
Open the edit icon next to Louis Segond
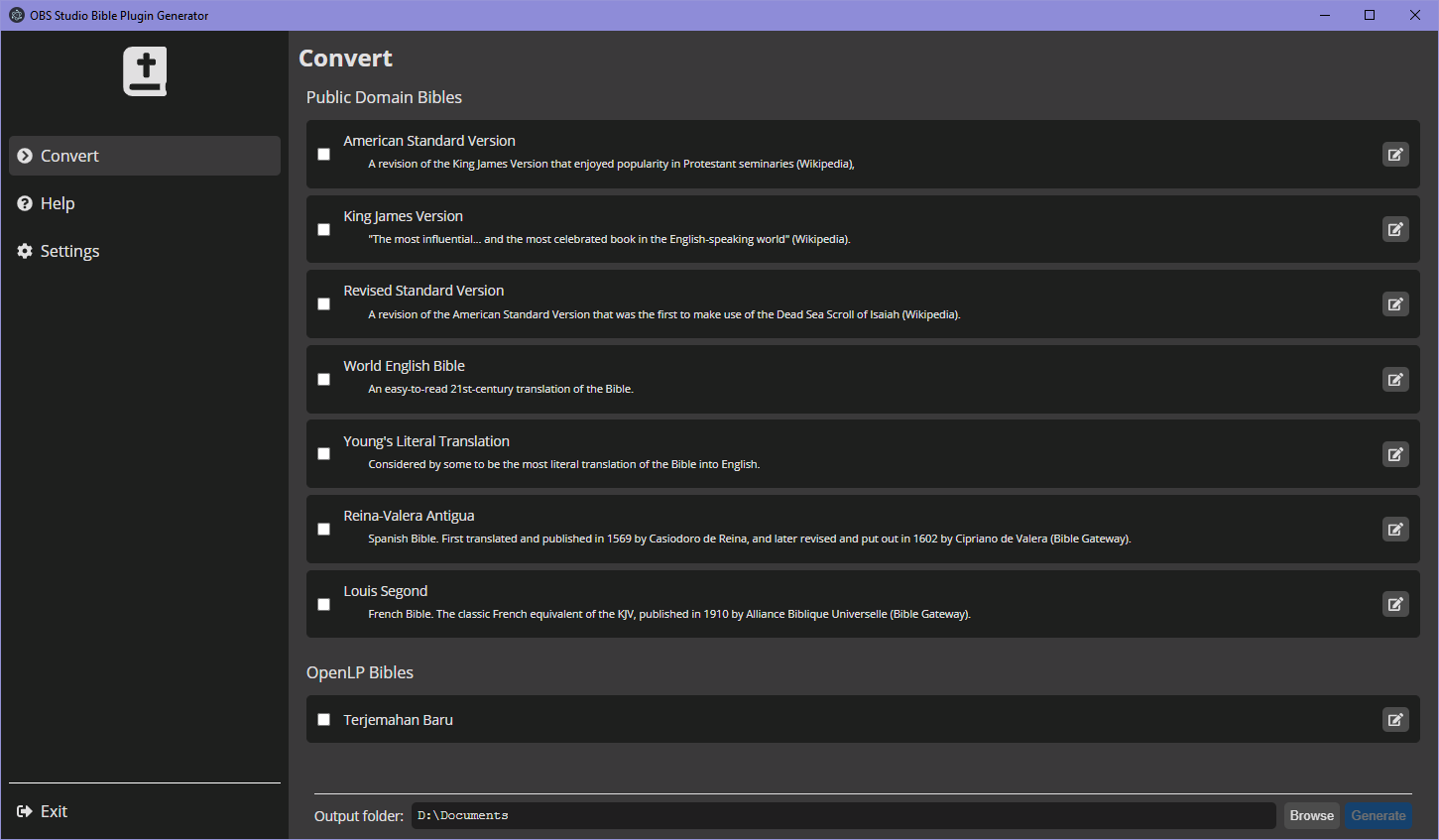[1395, 603]
